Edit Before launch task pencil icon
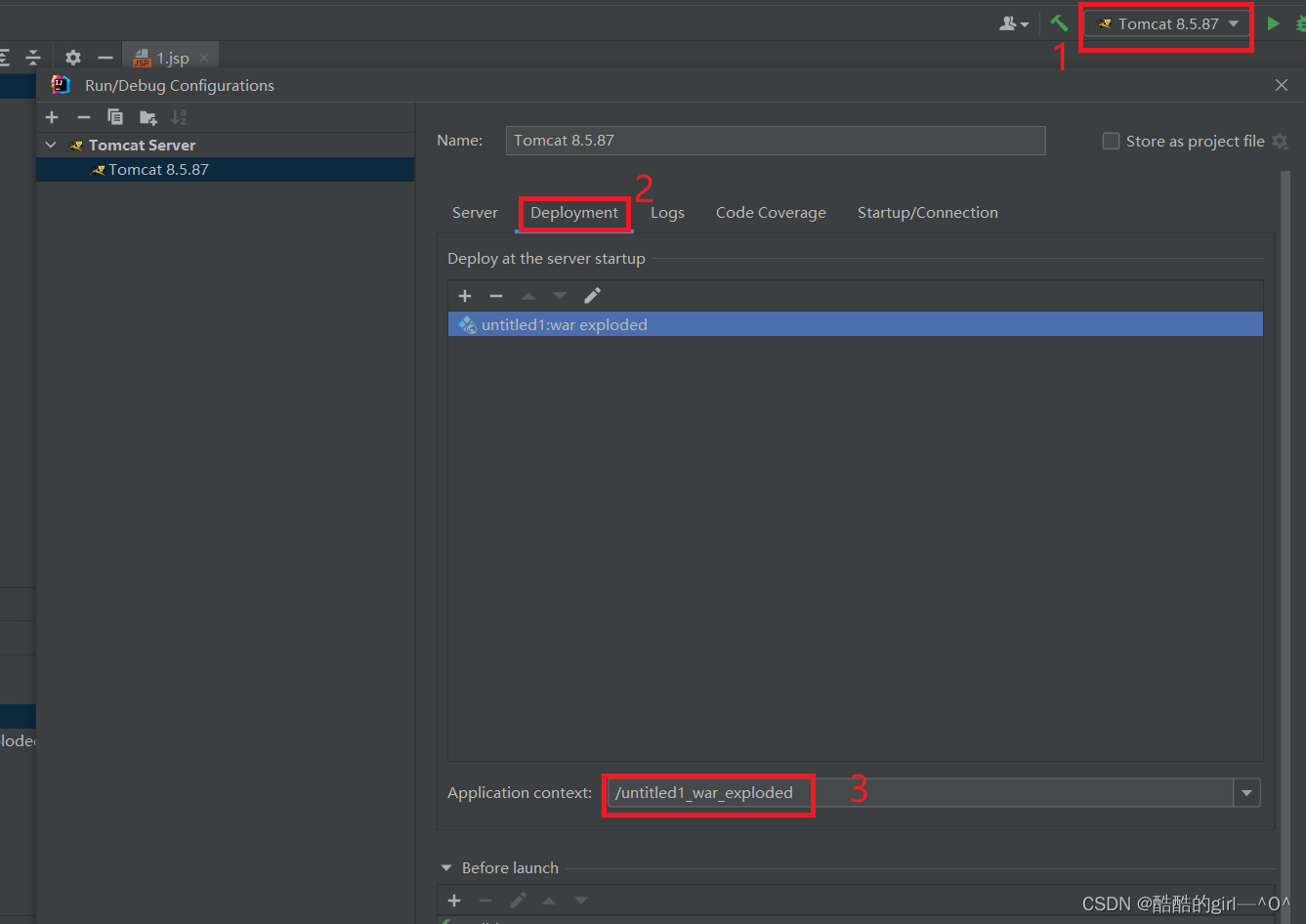This screenshot has height=924, width=1306. (518, 901)
